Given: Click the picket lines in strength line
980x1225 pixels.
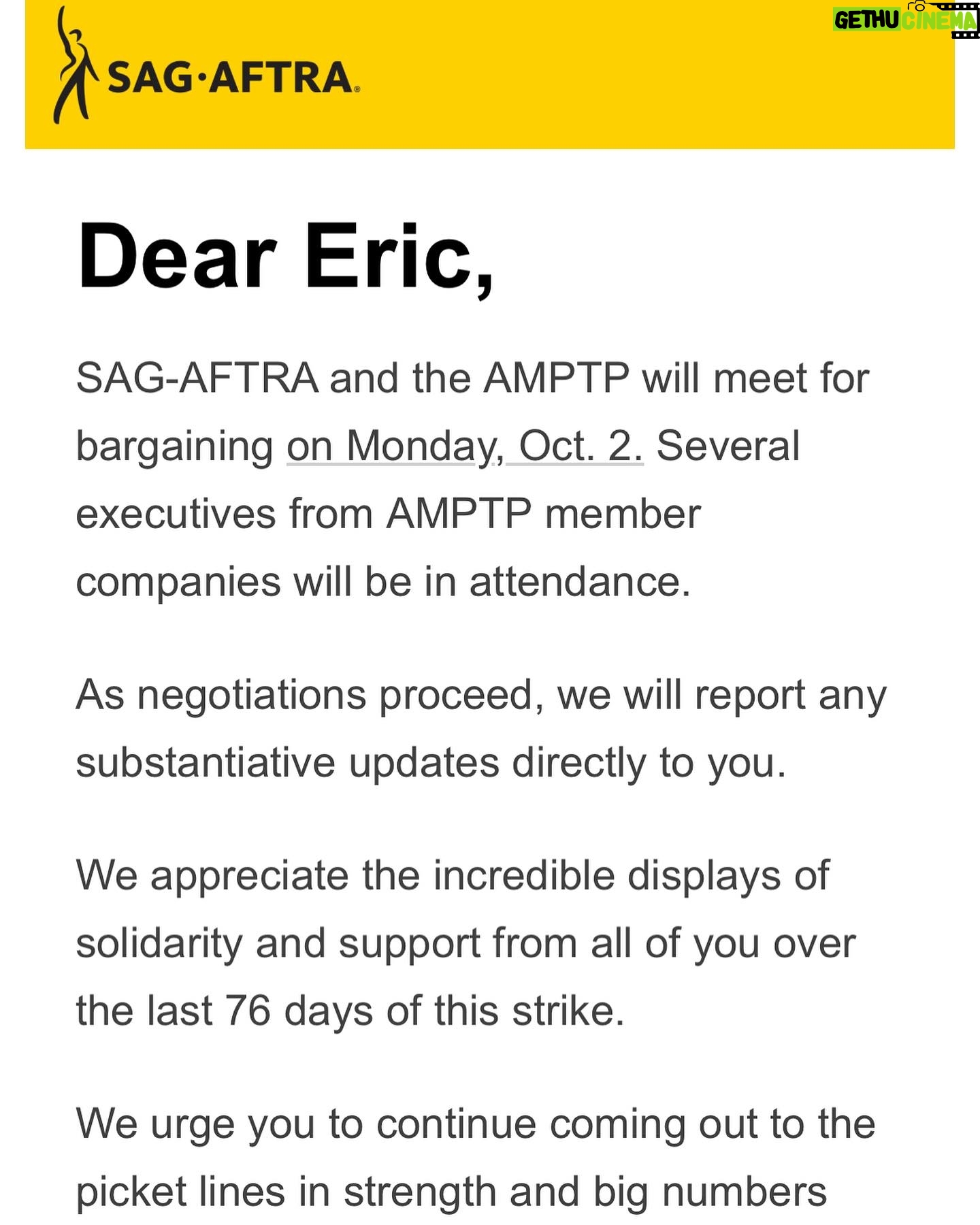Looking at the screenshot, I should [x=451, y=1192].
